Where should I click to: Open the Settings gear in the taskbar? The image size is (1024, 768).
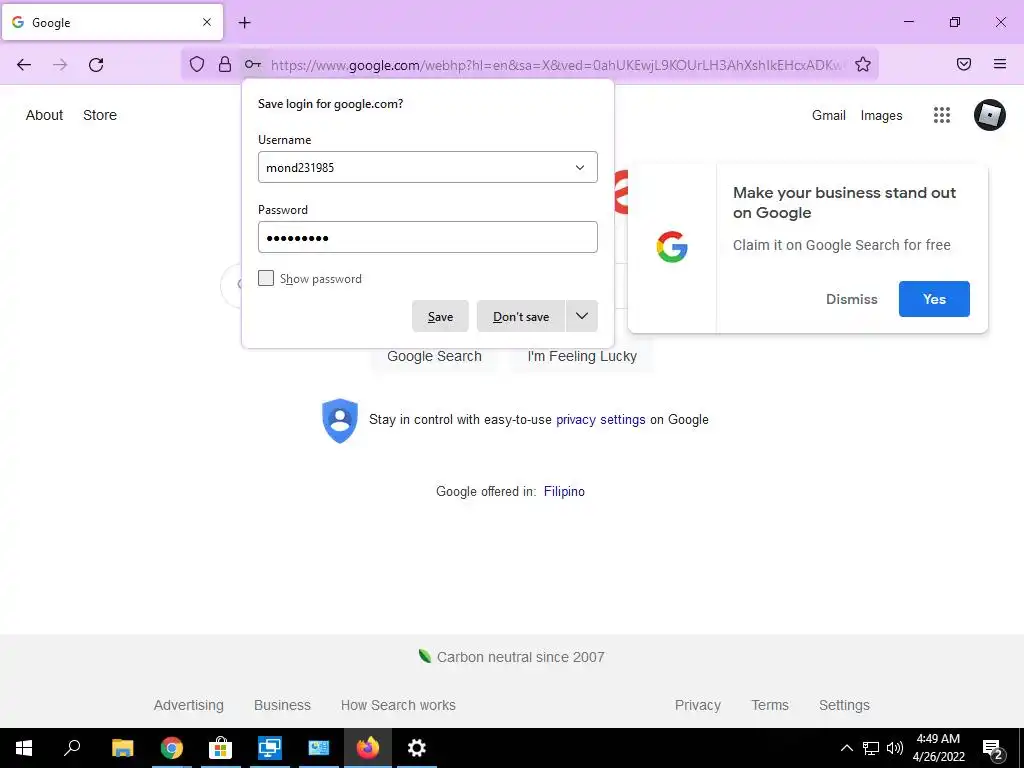pyautogui.click(x=417, y=748)
